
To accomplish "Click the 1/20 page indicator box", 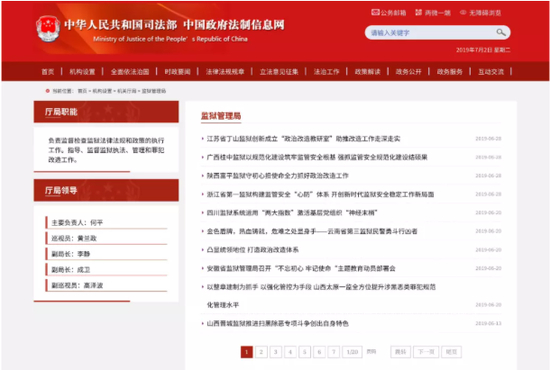I will click(x=352, y=352).
